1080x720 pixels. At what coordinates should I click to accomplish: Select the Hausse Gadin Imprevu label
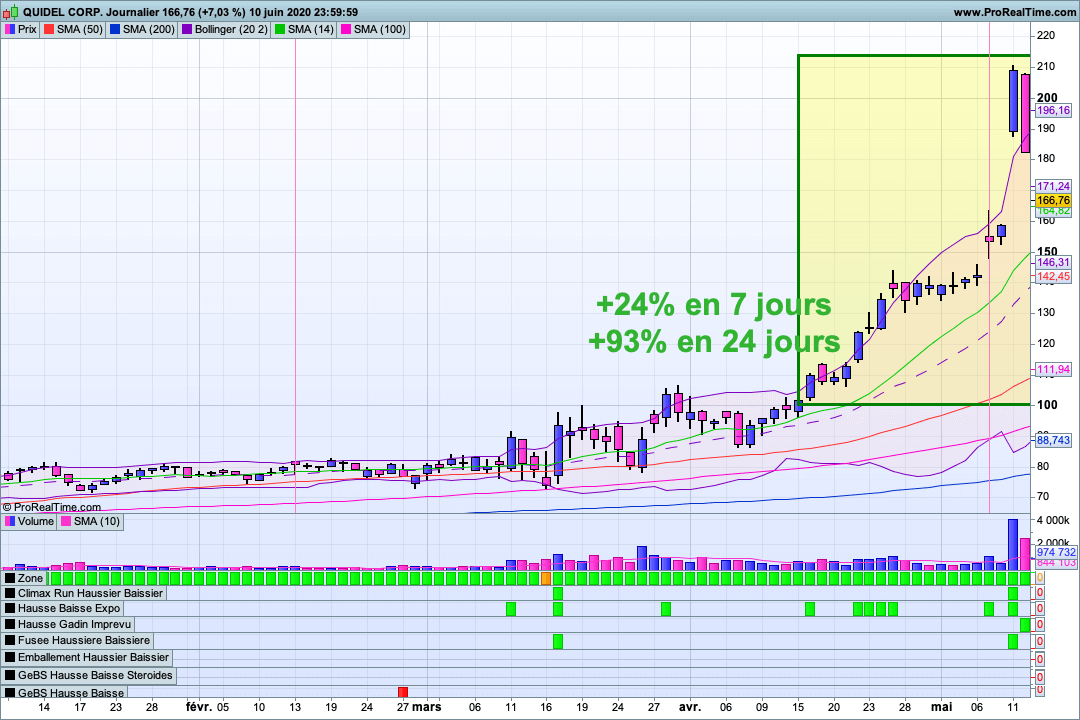(74, 624)
